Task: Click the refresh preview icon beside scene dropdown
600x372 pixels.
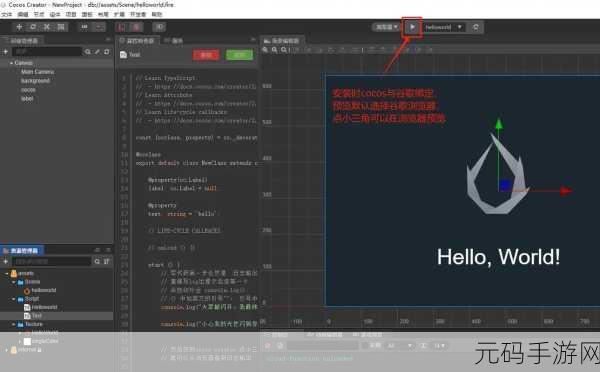Action: [476, 27]
